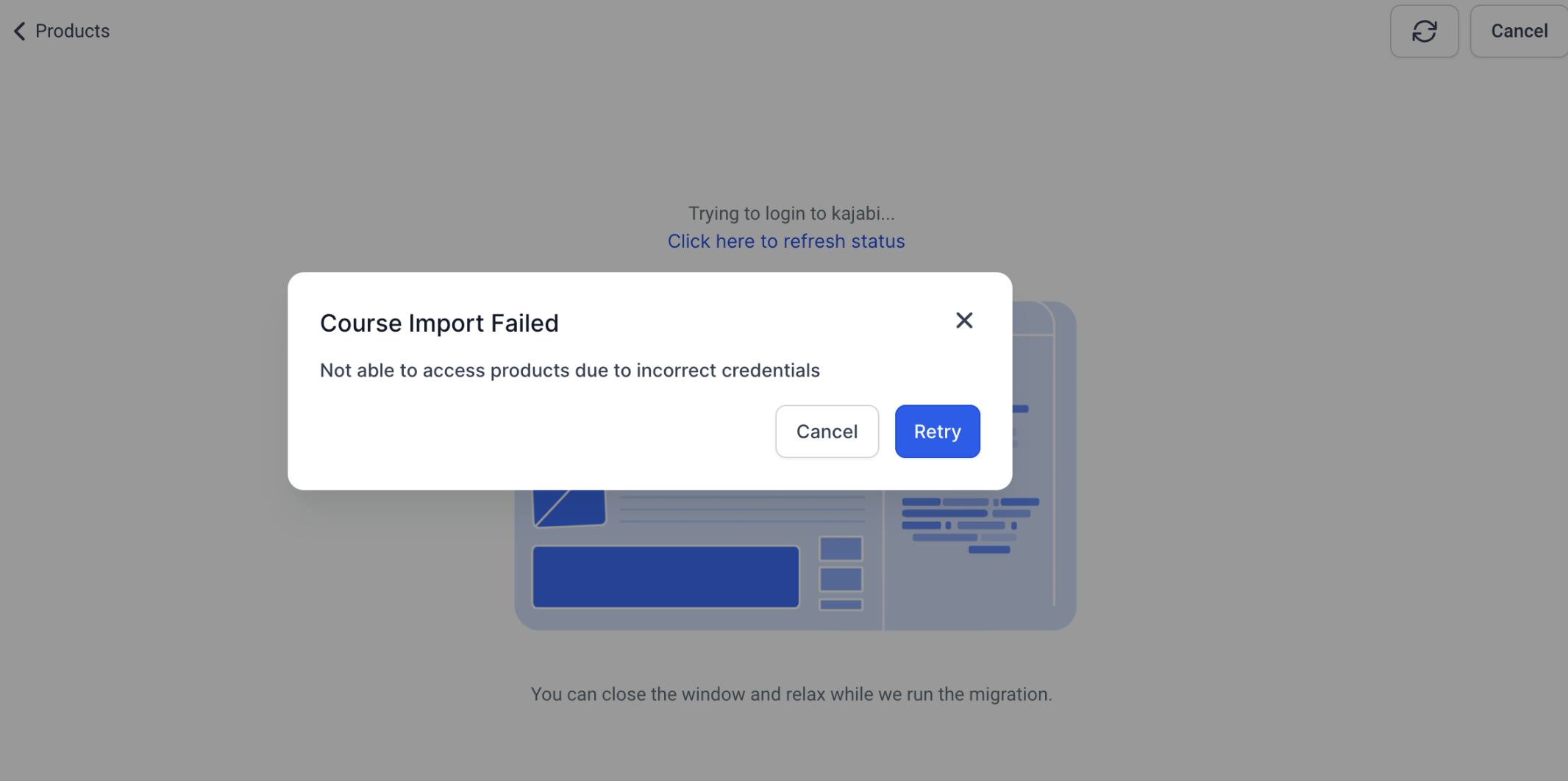The width and height of the screenshot is (1568, 781).
Task: Click the thin bar below the small squares
Action: point(841,605)
